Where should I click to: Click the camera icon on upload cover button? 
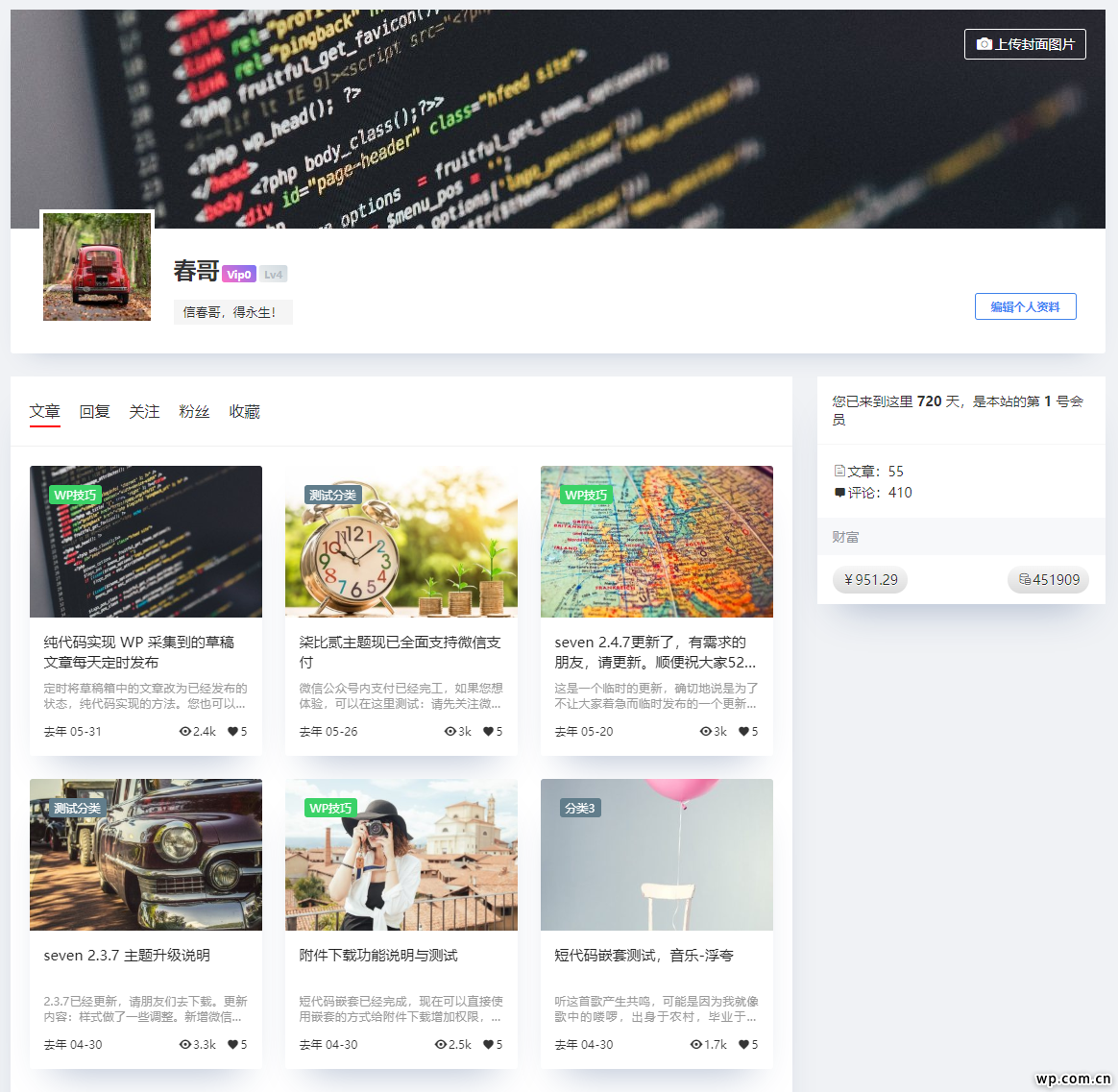coord(984,44)
